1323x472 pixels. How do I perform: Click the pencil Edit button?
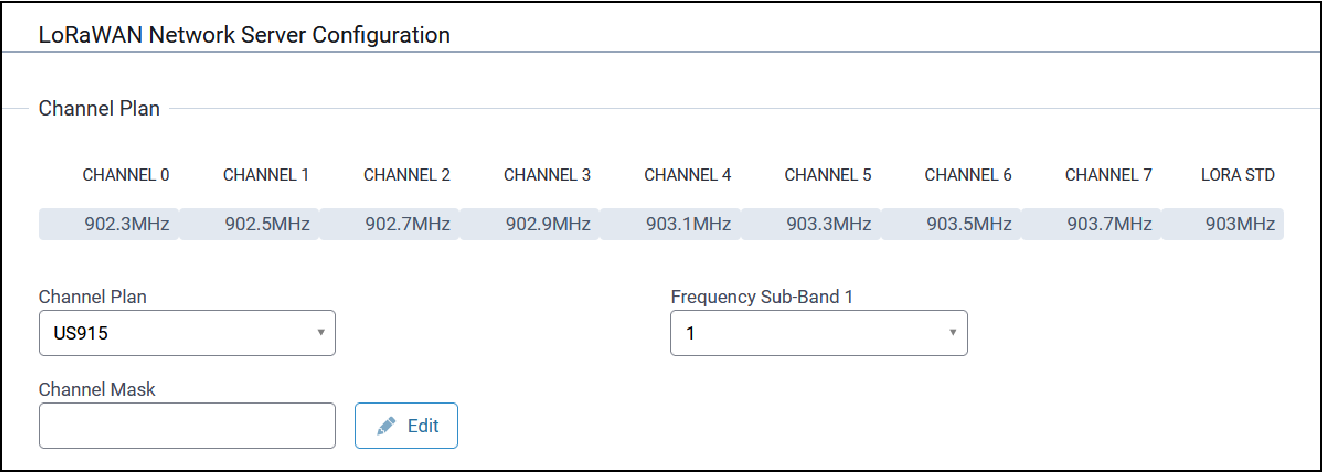(x=406, y=426)
